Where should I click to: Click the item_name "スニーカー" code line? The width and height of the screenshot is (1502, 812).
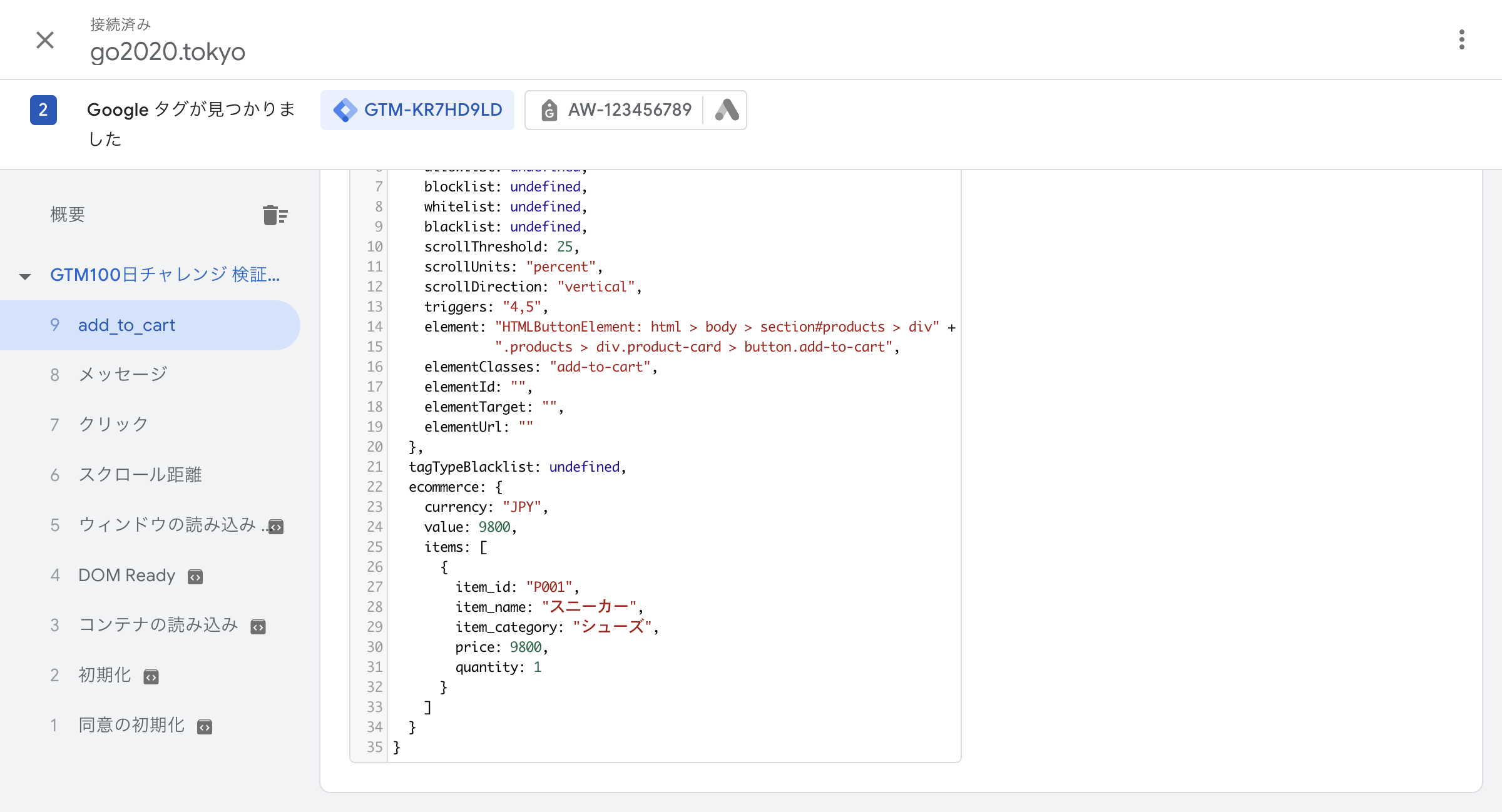click(549, 607)
